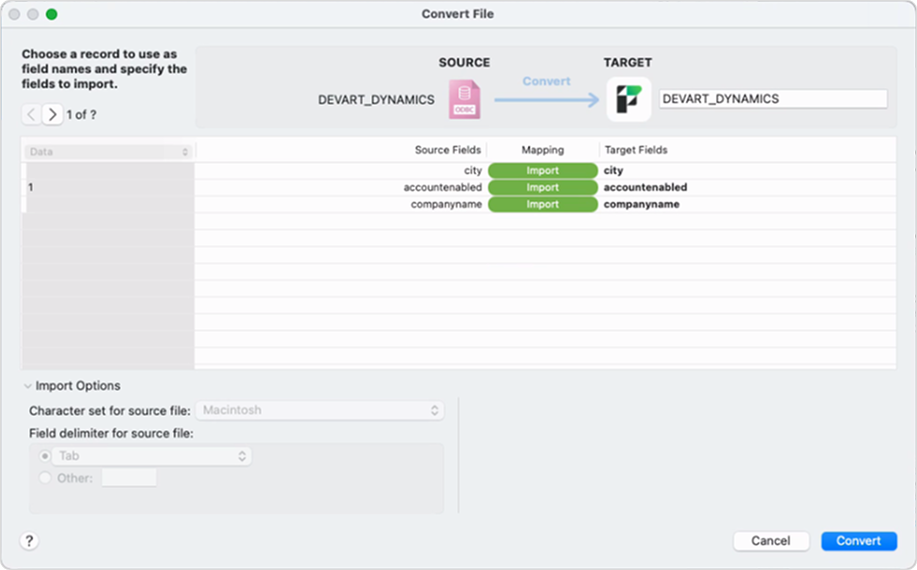Screen dimensions: 917x570
Task: Select the city target field
Action: coord(613,170)
